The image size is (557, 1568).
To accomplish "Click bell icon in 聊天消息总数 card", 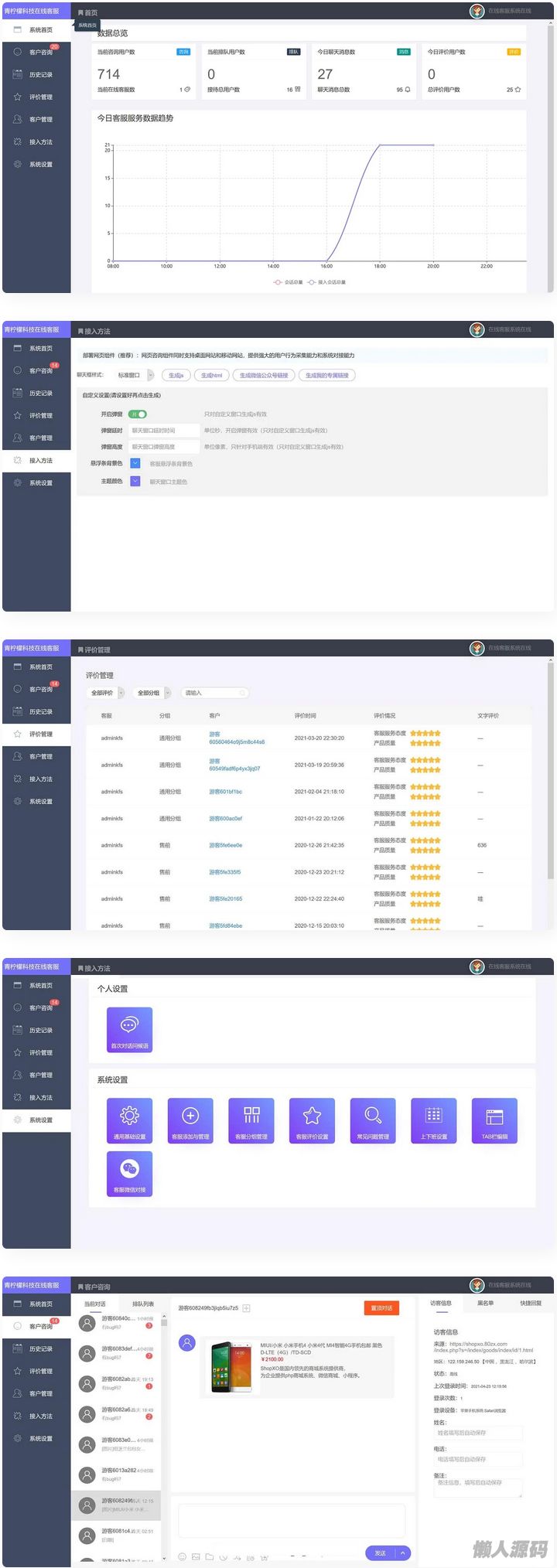I will 408,90.
